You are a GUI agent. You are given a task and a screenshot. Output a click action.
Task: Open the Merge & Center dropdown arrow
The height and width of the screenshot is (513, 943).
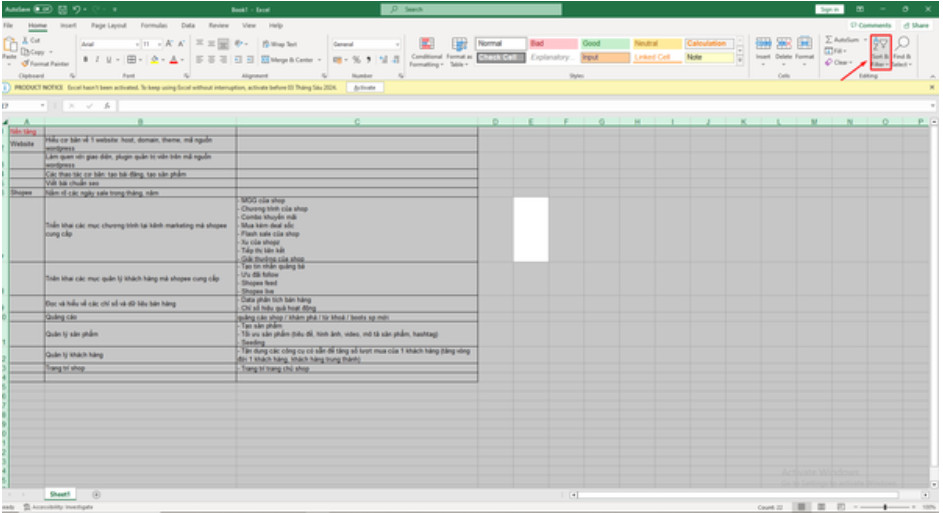320,60
